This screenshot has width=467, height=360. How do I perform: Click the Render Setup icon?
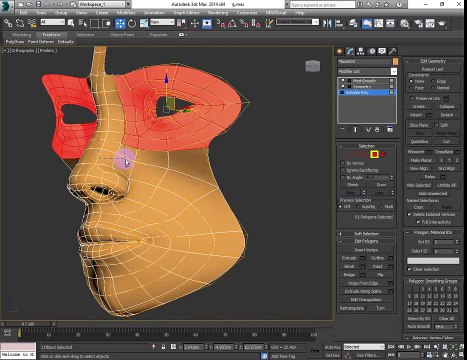pyautogui.click(x=418, y=23)
